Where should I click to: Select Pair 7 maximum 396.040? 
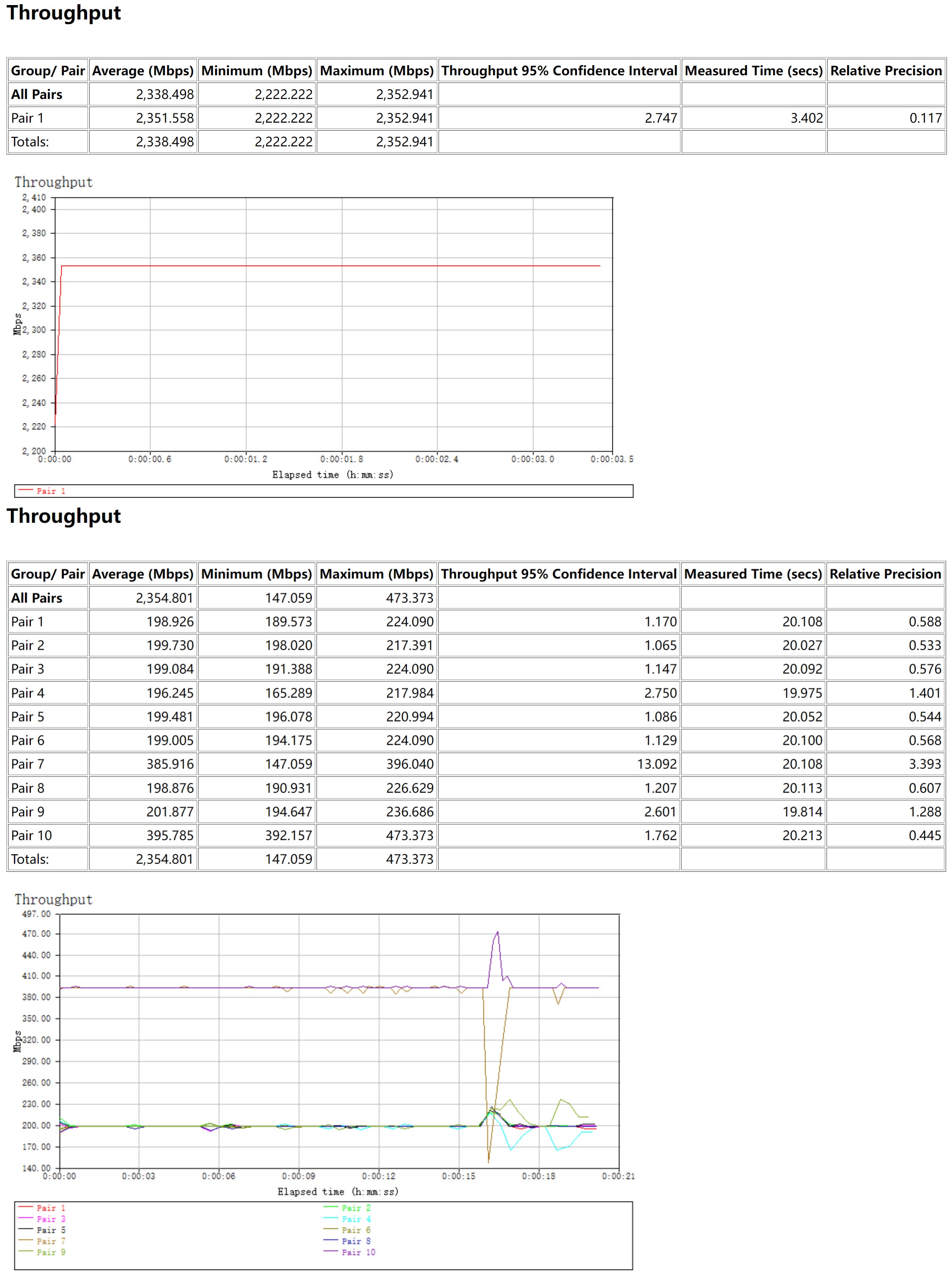coord(409,764)
